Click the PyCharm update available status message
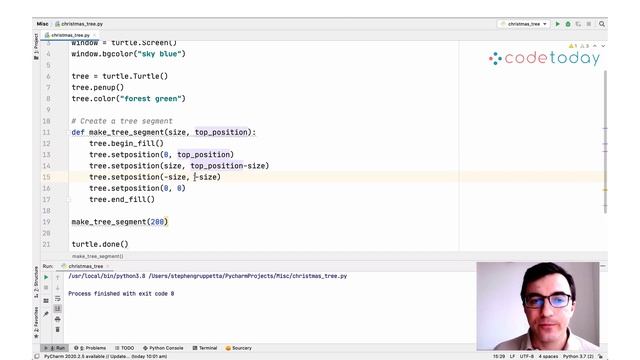This screenshot has height=360, width=640. 106,356
